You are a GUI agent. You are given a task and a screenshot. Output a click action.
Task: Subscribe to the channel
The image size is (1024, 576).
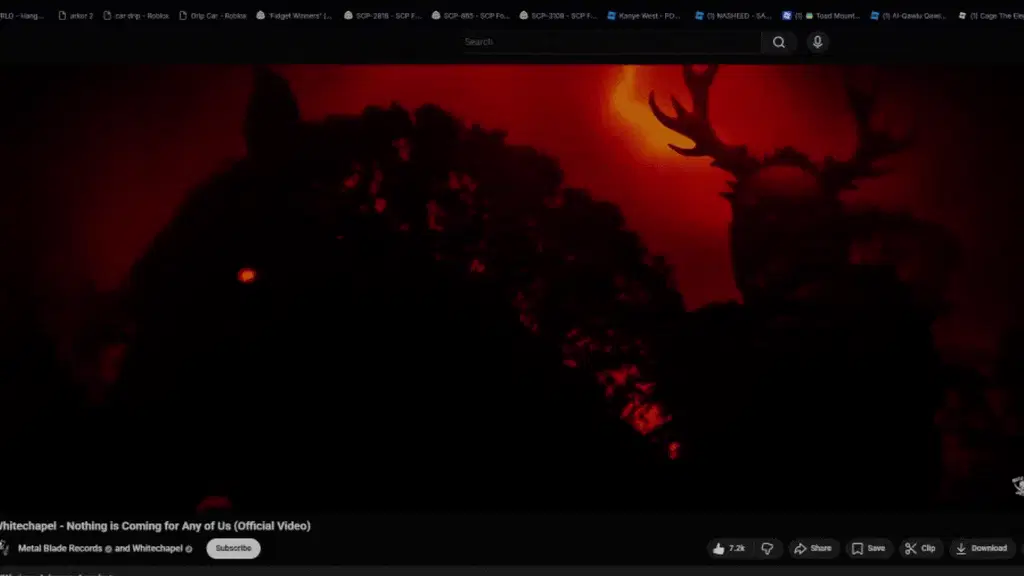pos(233,549)
